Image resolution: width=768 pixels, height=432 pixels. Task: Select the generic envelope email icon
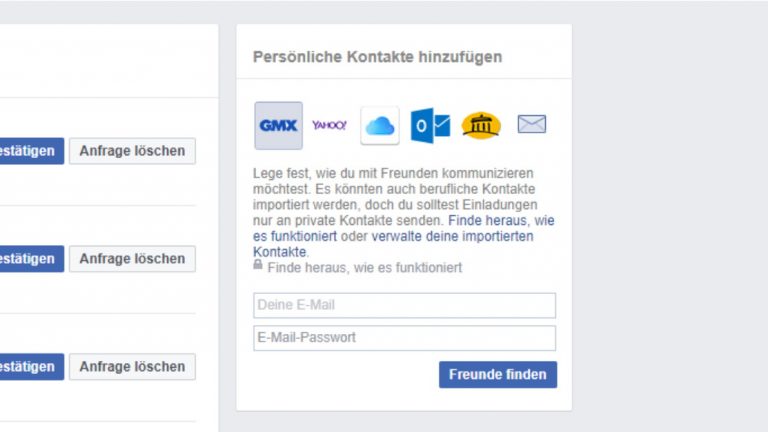click(x=531, y=125)
